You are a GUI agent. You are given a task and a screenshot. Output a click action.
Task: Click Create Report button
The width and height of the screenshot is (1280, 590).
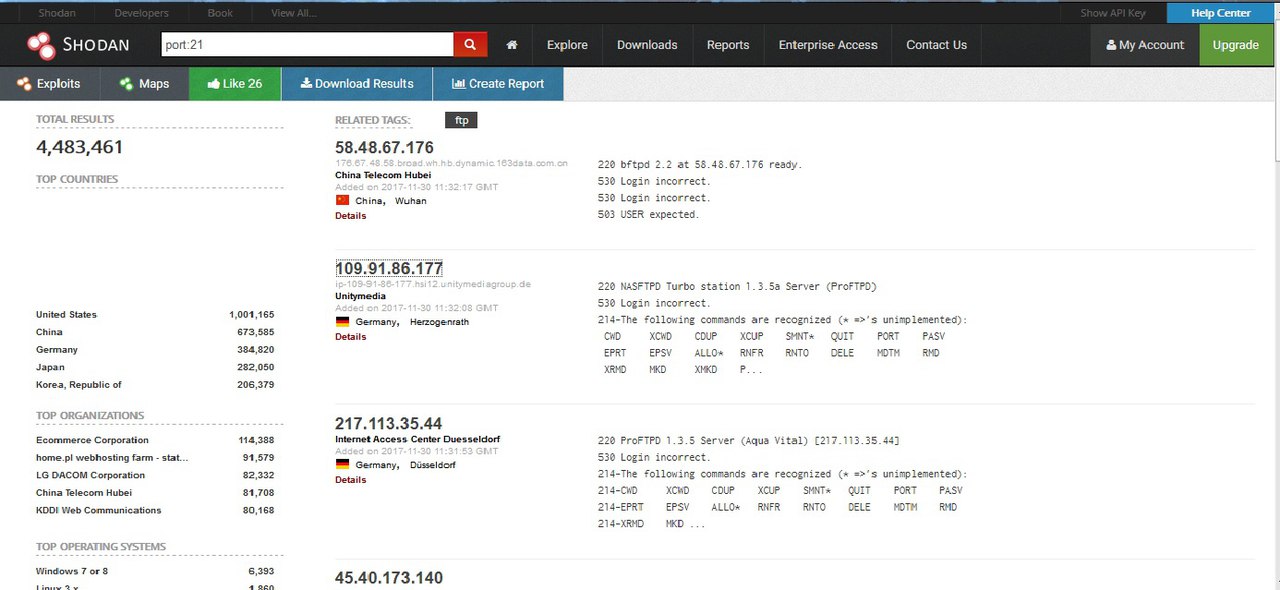pyautogui.click(x=498, y=84)
